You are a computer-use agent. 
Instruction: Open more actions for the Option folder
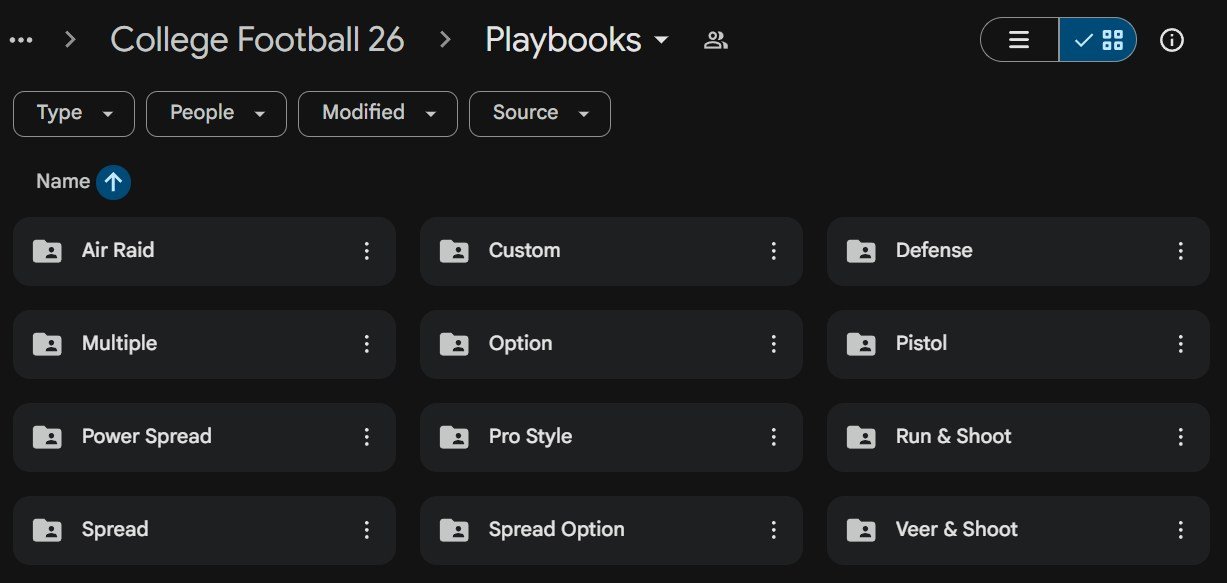coord(774,344)
